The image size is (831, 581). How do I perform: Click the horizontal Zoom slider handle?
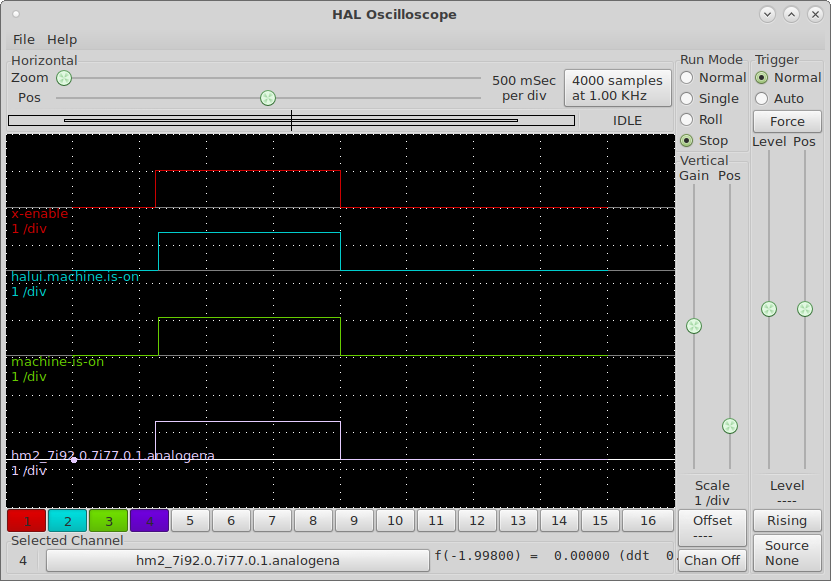point(64,78)
